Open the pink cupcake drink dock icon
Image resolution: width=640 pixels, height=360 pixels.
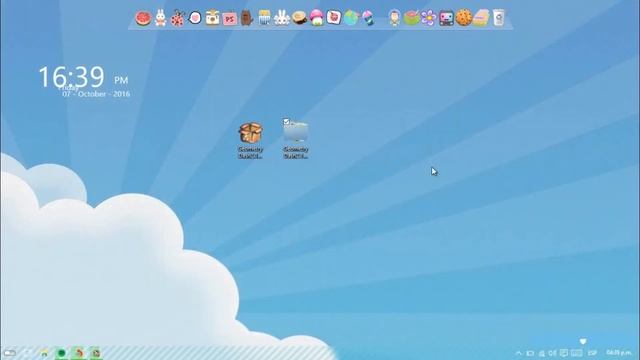368,18
